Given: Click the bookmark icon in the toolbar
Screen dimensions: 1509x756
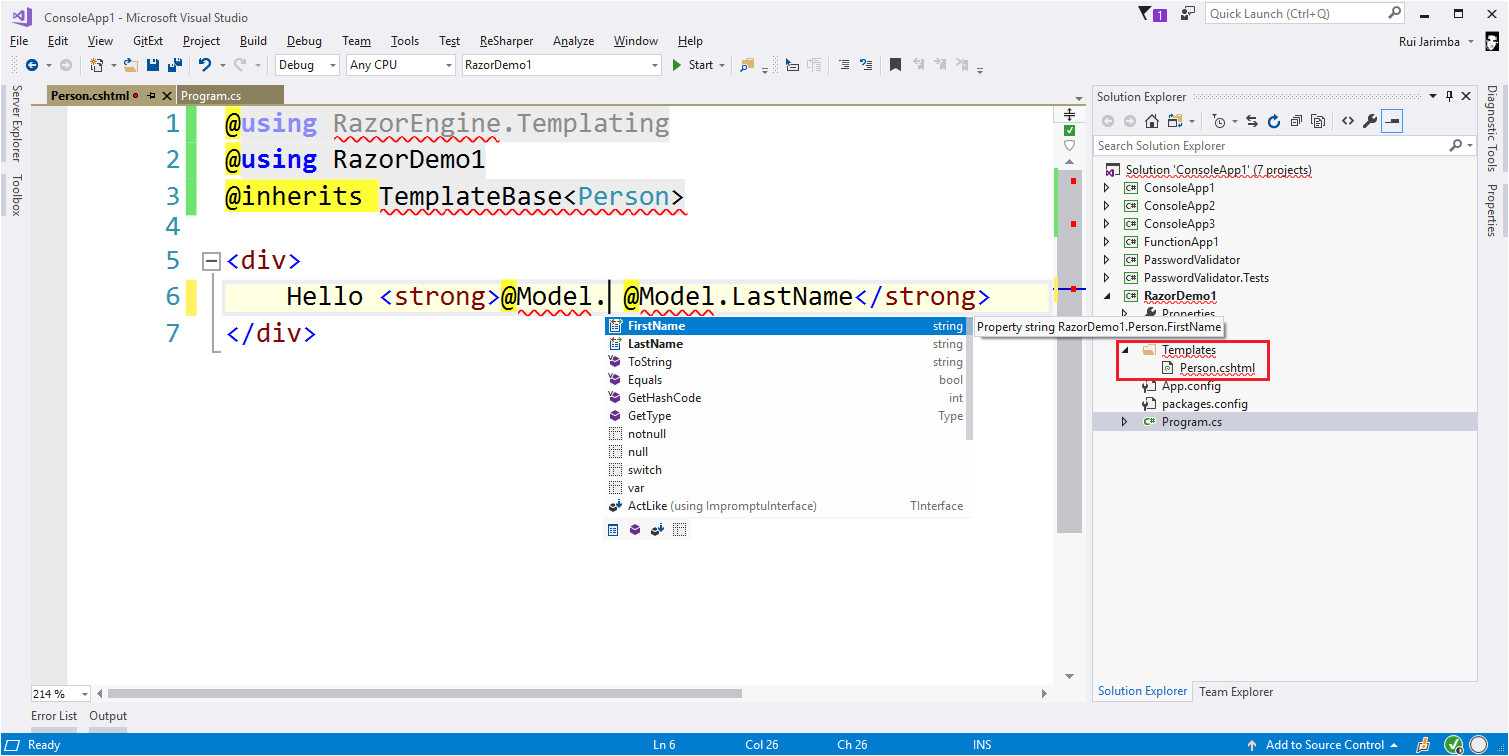Looking at the screenshot, I should point(895,65).
